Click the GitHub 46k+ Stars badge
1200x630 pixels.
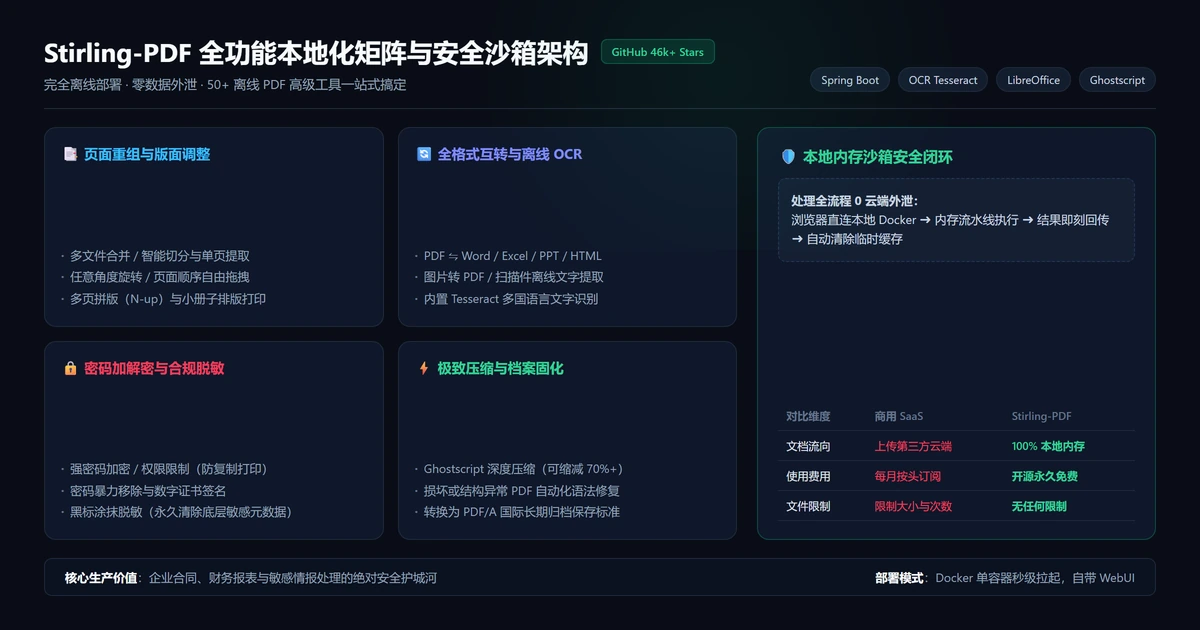click(x=658, y=52)
